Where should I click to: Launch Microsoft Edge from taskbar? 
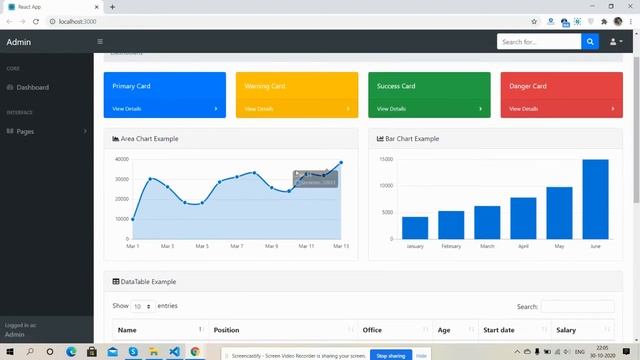tap(71, 351)
